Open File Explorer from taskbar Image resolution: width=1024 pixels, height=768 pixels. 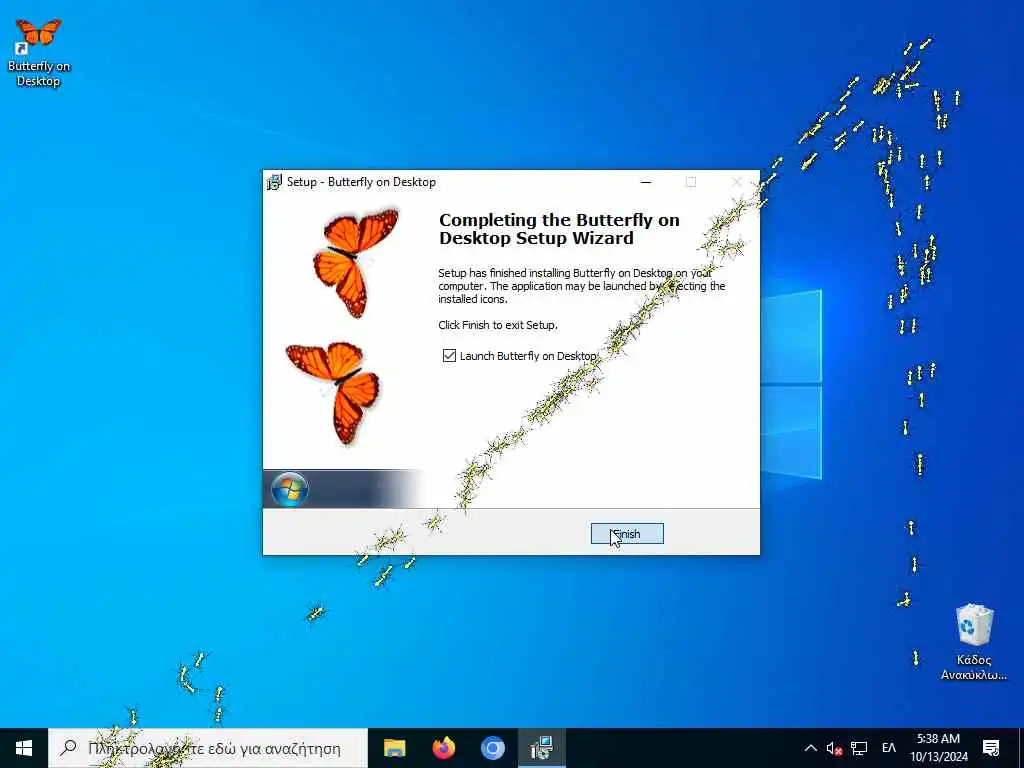click(x=394, y=748)
